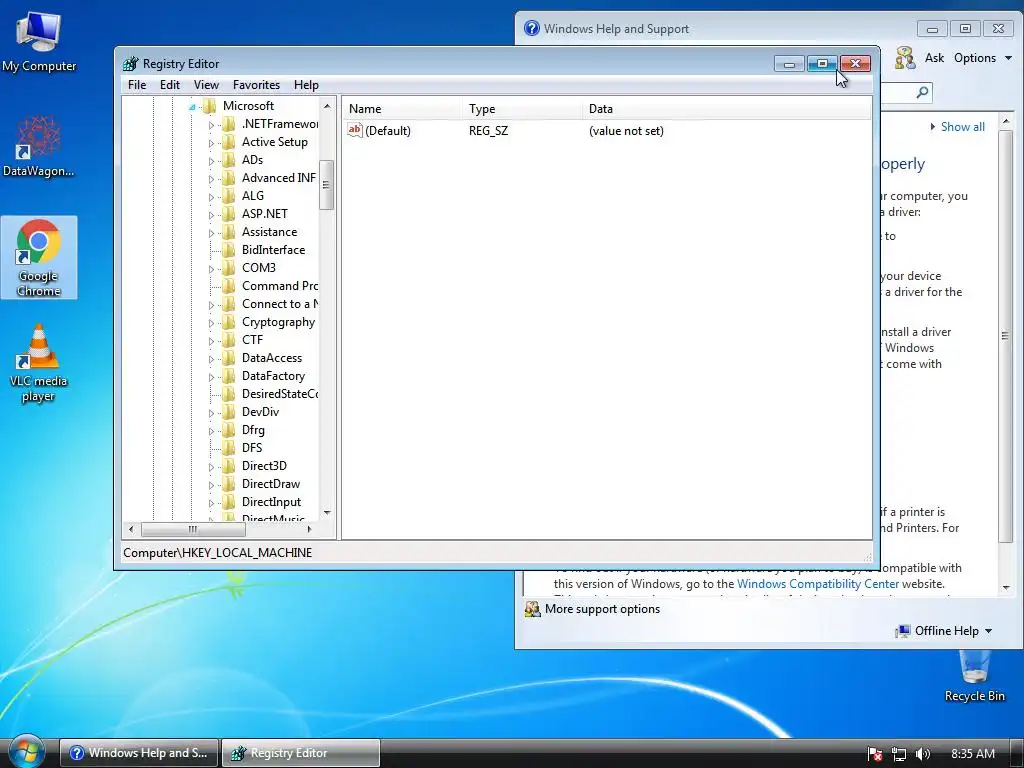This screenshot has height=768, width=1024.
Task: Open the DataWagon desktop shortcut
Action: (x=39, y=147)
